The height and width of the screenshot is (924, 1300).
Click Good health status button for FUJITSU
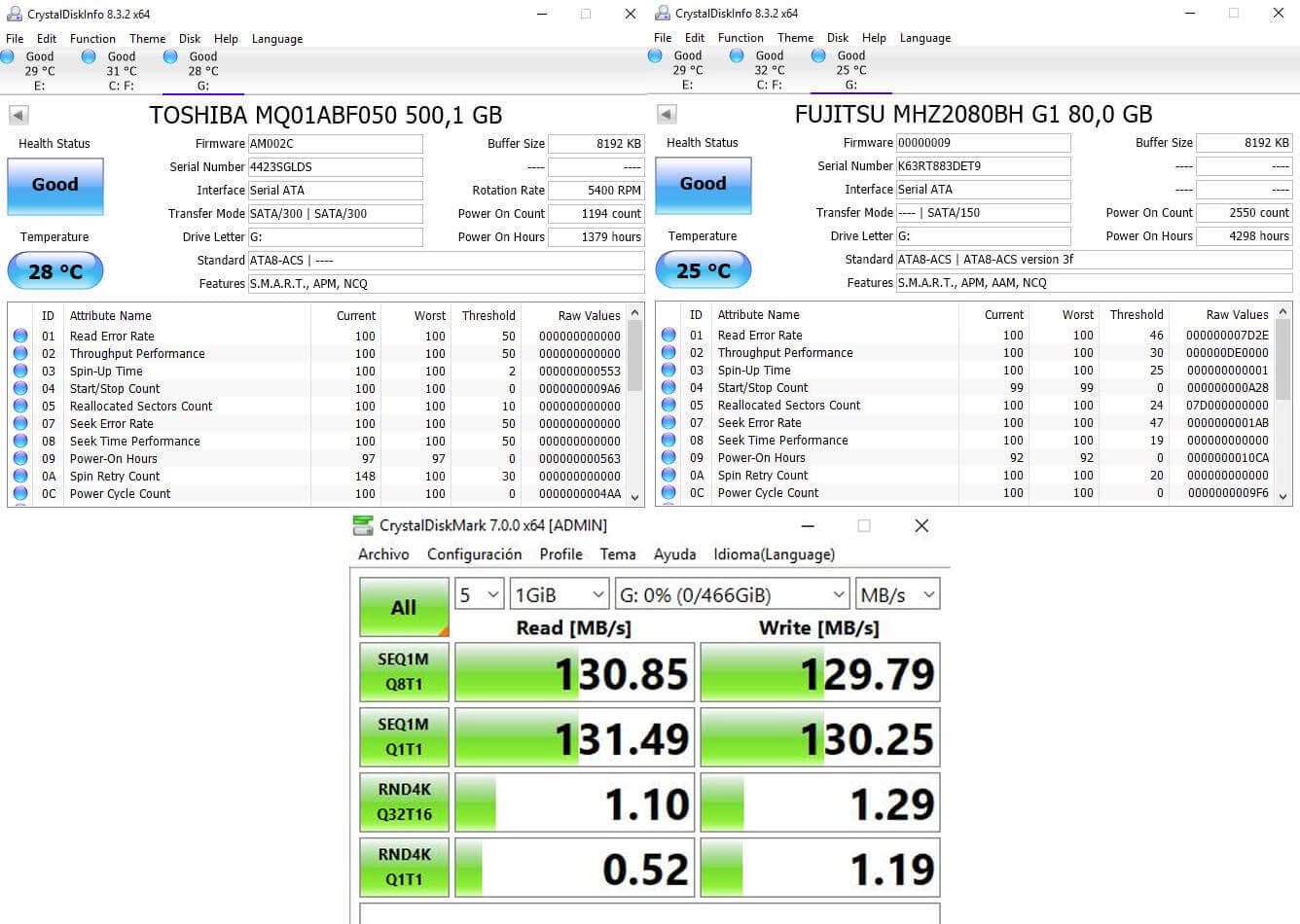[x=704, y=184]
